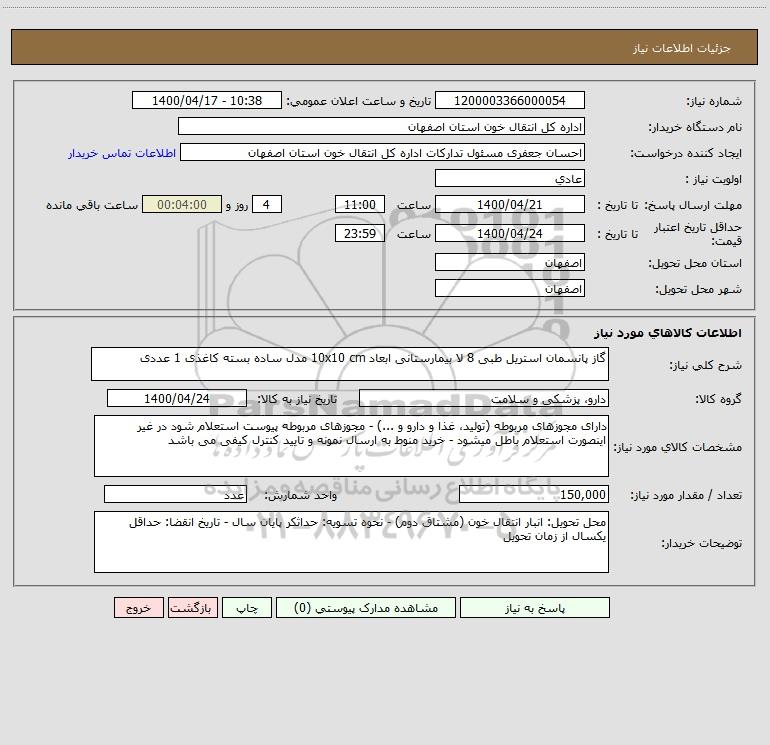Image resolution: width=770 pixels, height=745 pixels.
Task: Click the چاپ print button
Action: [247, 608]
